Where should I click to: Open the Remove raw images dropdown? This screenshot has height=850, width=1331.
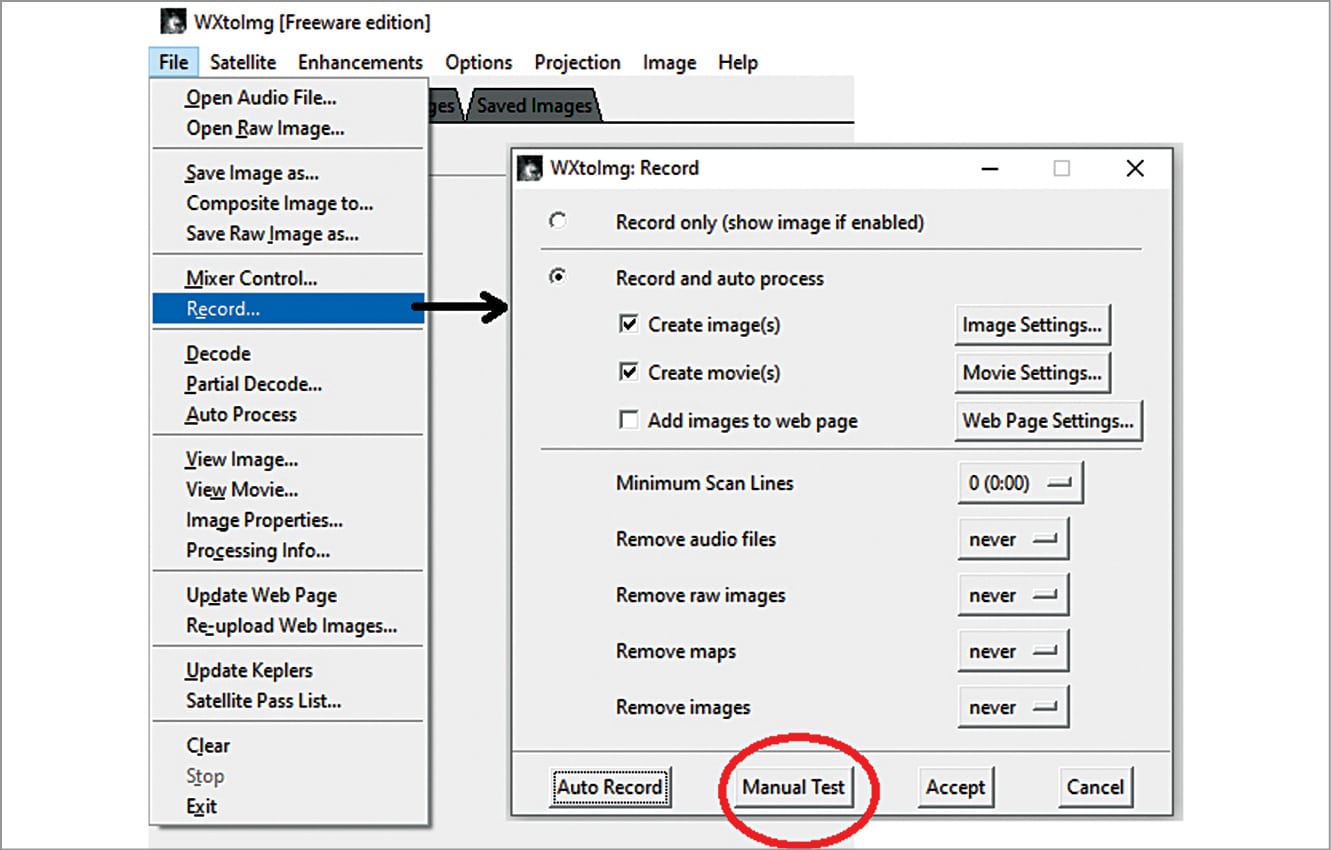click(x=1013, y=595)
